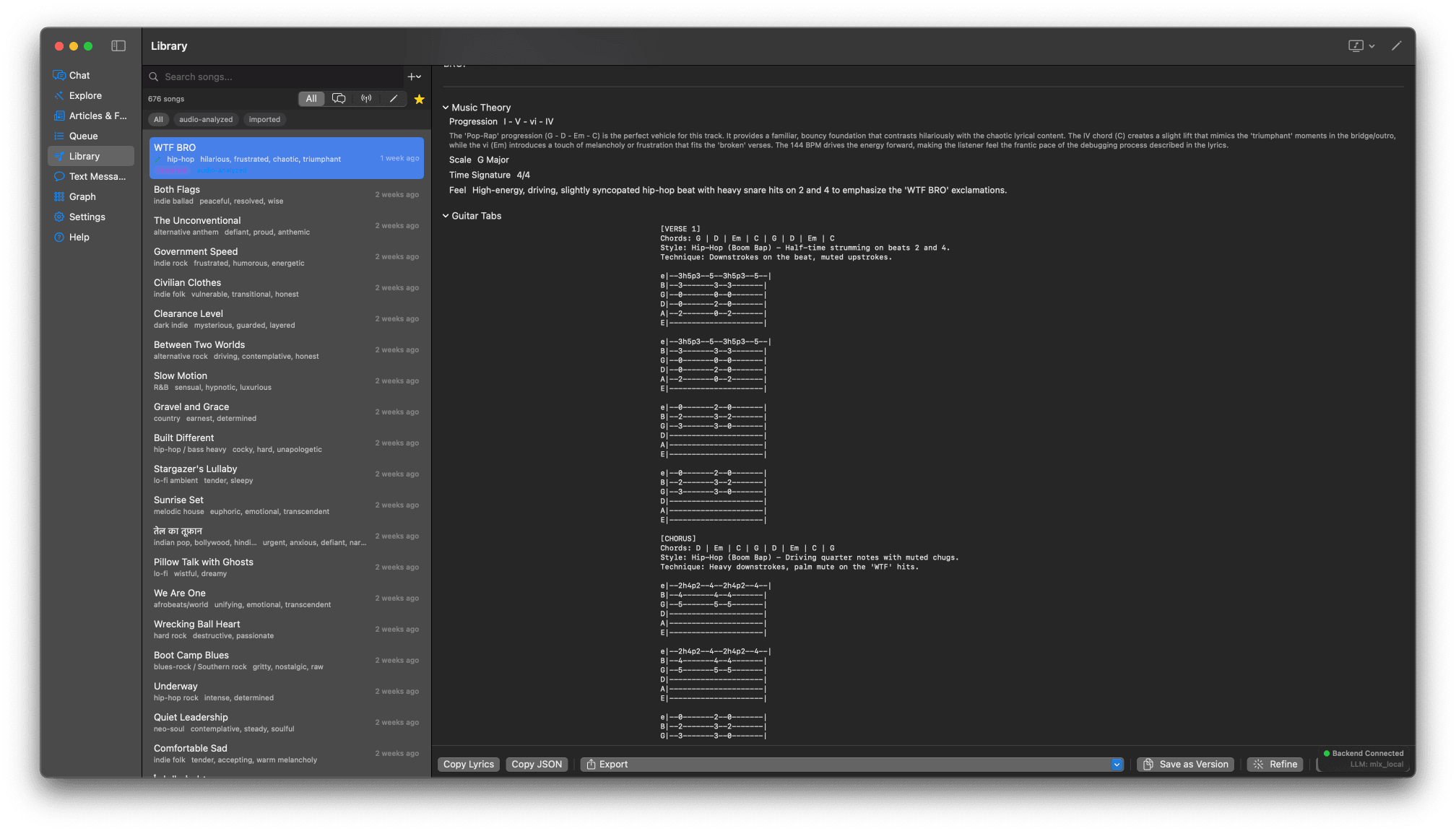Select the Both Flags song

(286, 195)
